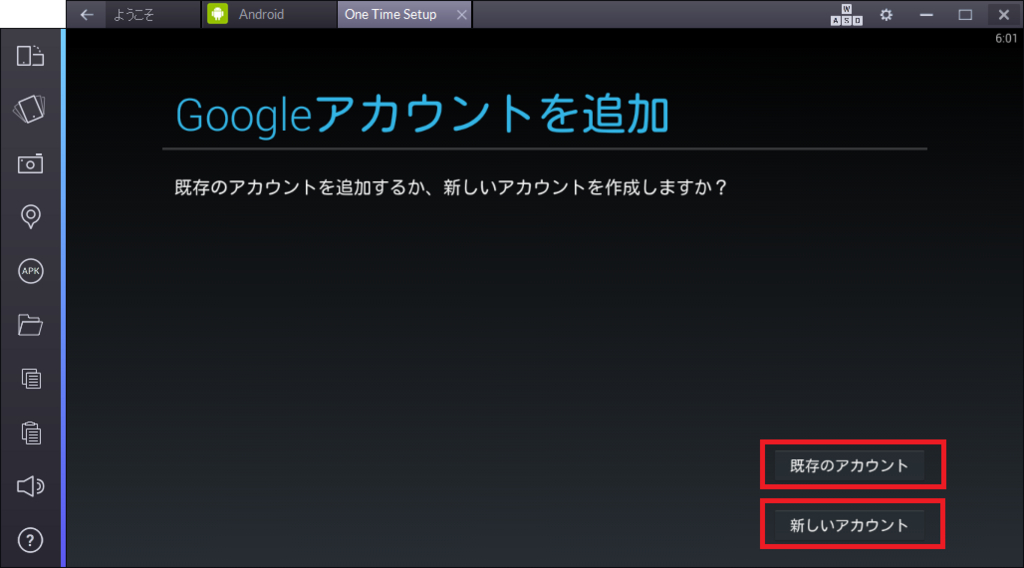Click the 既存のアカウントを追加するか prompt text

coord(451,187)
